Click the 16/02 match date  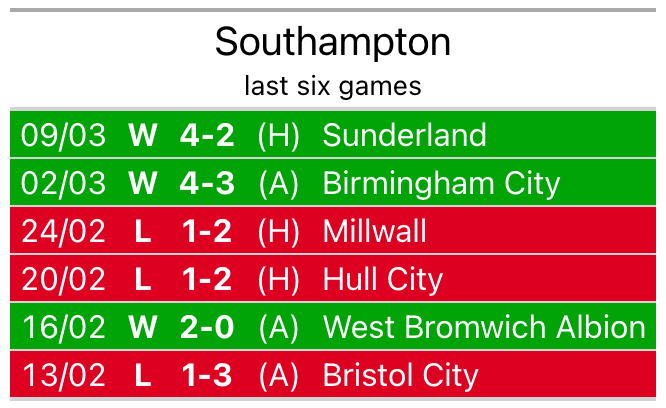click(63, 327)
